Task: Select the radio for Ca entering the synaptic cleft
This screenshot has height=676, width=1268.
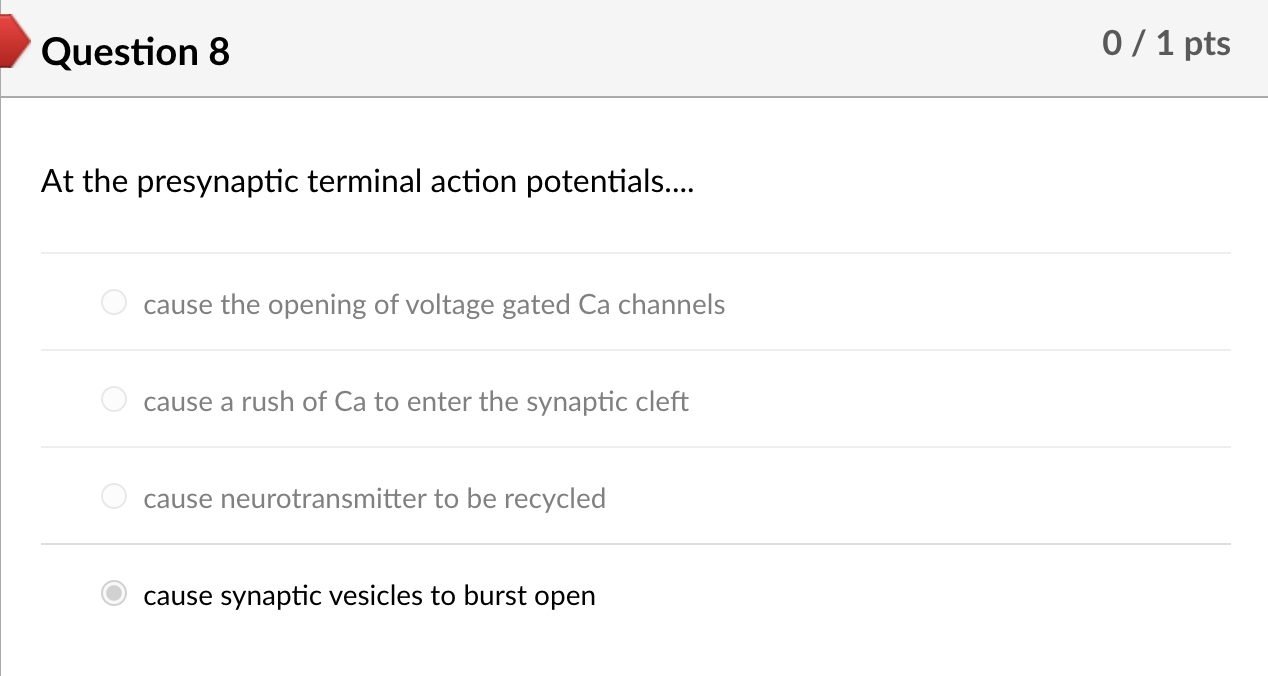Action: pyautogui.click(x=114, y=400)
